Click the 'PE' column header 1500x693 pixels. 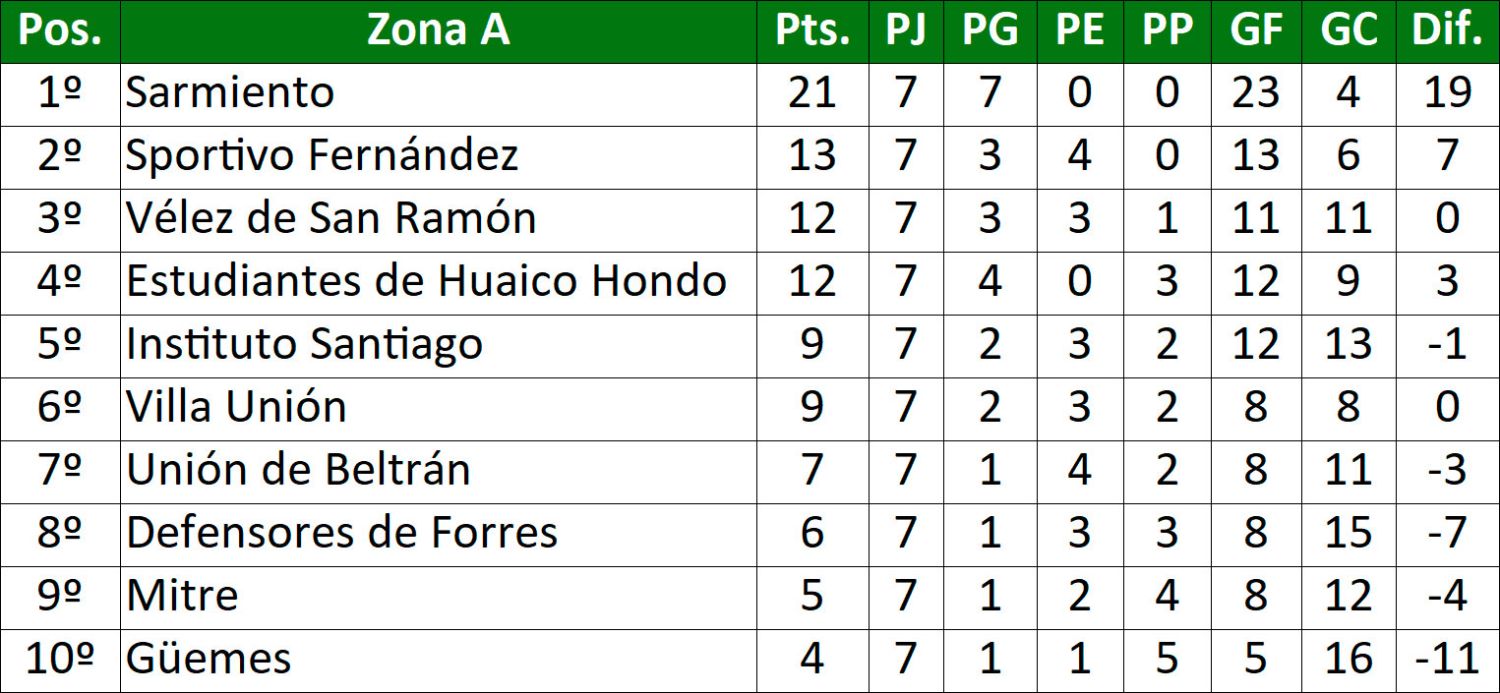[x=1079, y=31]
